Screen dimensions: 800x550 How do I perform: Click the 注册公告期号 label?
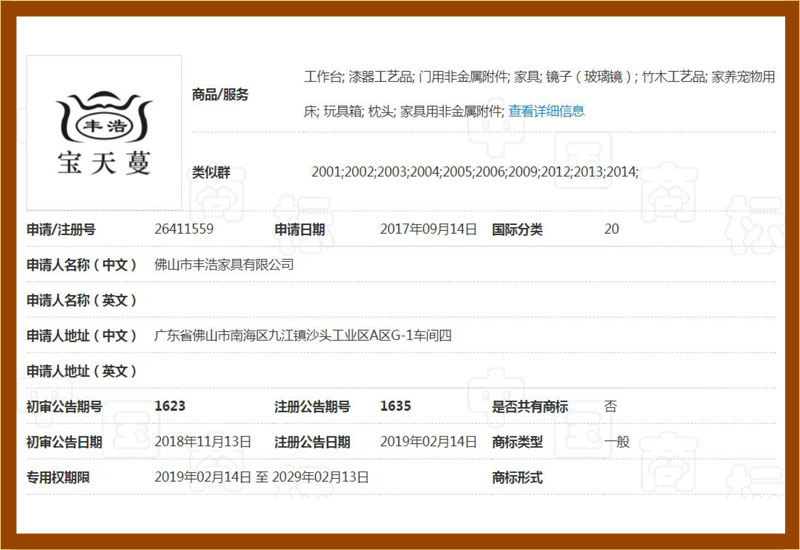pos(312,407)
